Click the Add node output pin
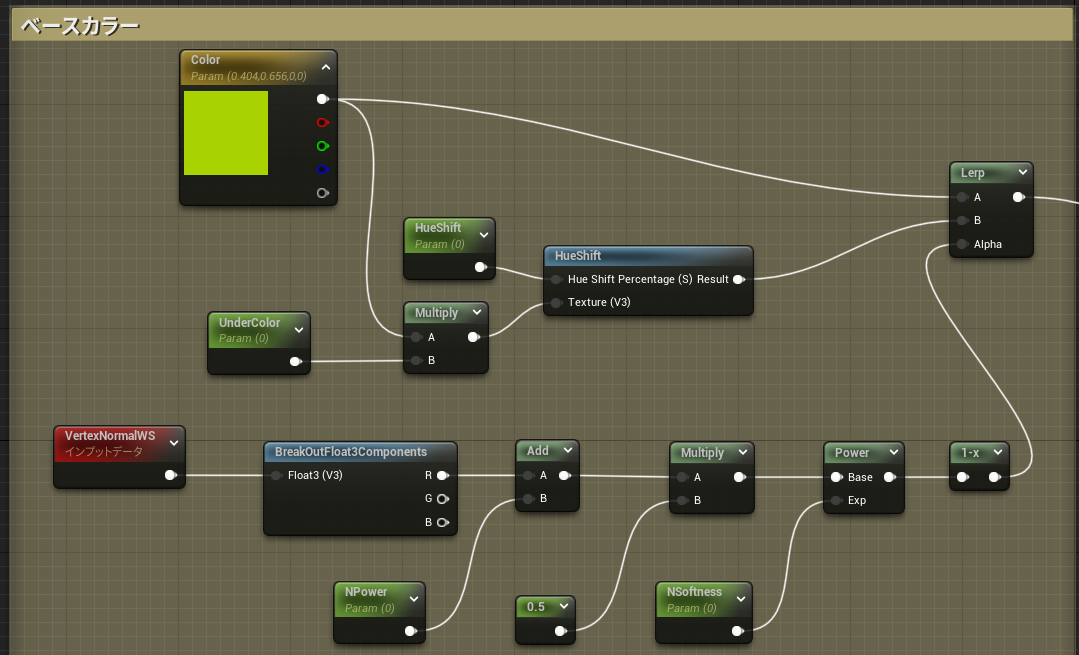Viewport: 1079px width, 655px height. click(565, 475)
